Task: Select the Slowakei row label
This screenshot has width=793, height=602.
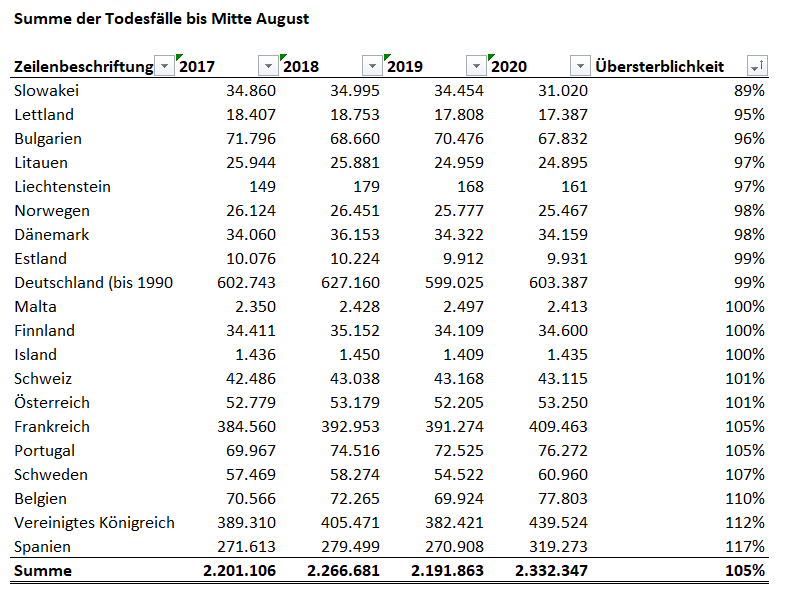Action: pyautogui.click(x=47, y=91)
